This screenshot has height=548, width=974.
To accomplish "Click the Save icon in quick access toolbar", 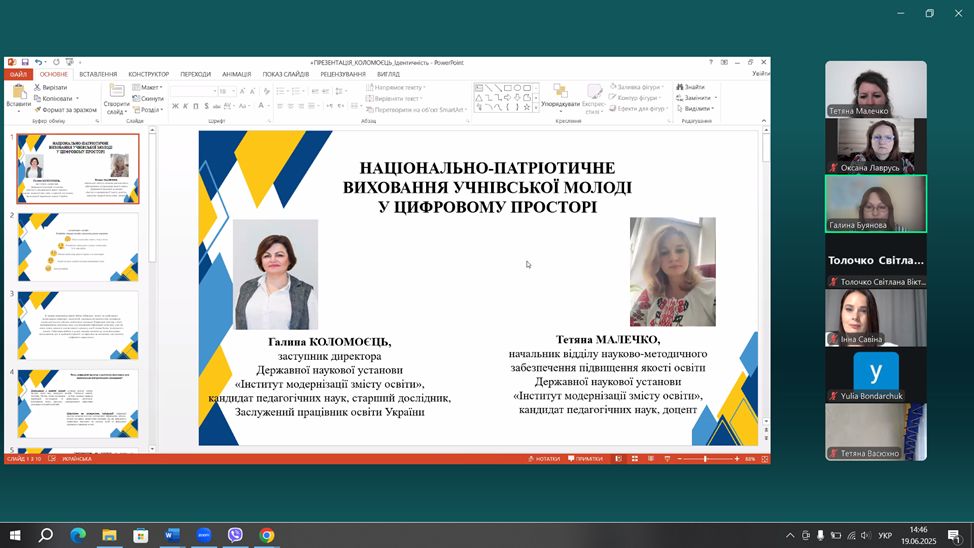I will click(x=25, y=62).
